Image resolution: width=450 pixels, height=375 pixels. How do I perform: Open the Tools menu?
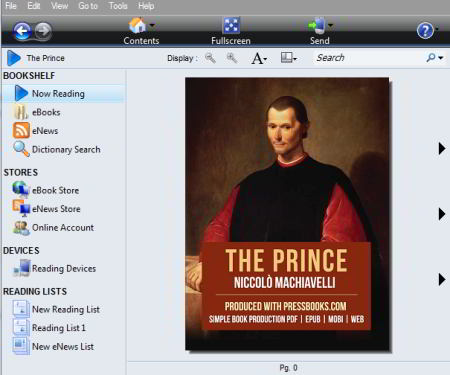(118, 6)
